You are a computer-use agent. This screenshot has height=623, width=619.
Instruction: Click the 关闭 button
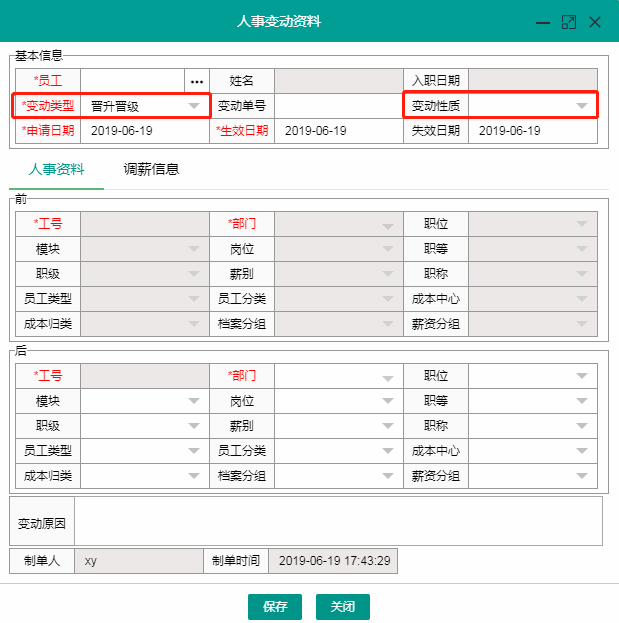(343, 607)
